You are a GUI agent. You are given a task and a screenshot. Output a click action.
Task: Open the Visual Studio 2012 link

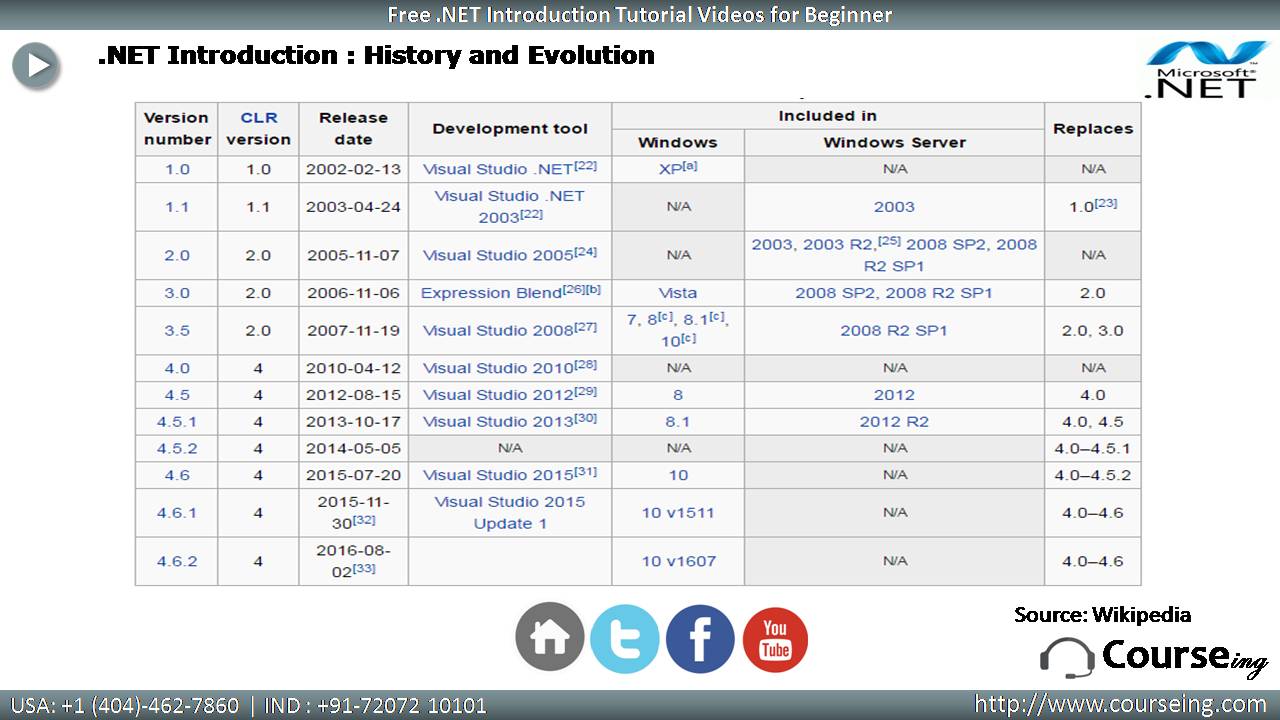(498, 395)
